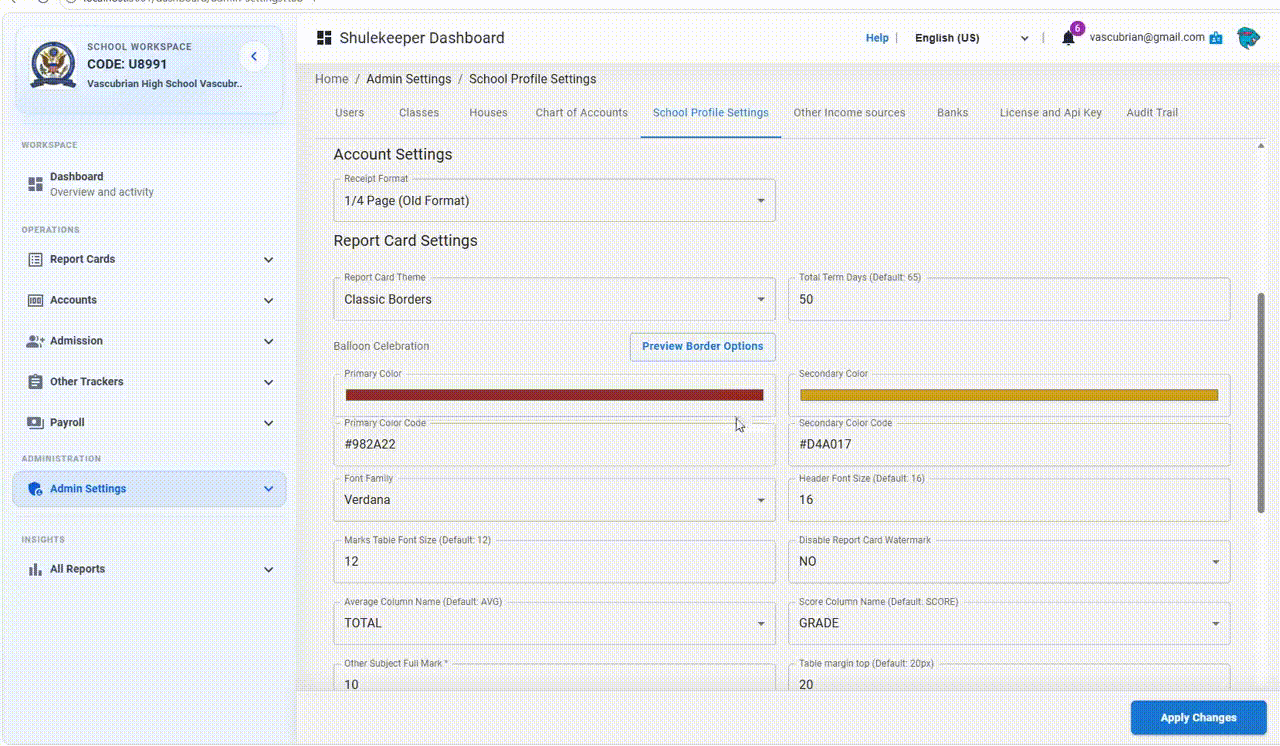Open the Score Column Name dropdown
The width and height of the screenshot is (1280, 746).
(1009, 623)
